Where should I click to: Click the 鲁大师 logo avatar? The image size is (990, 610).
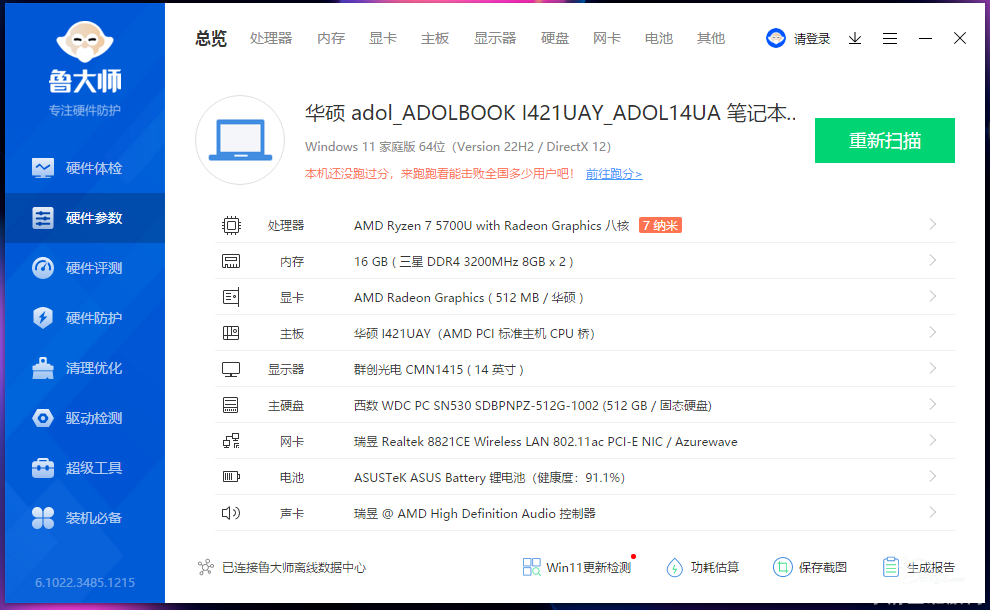pyautogui.click(x=85, y=42)
